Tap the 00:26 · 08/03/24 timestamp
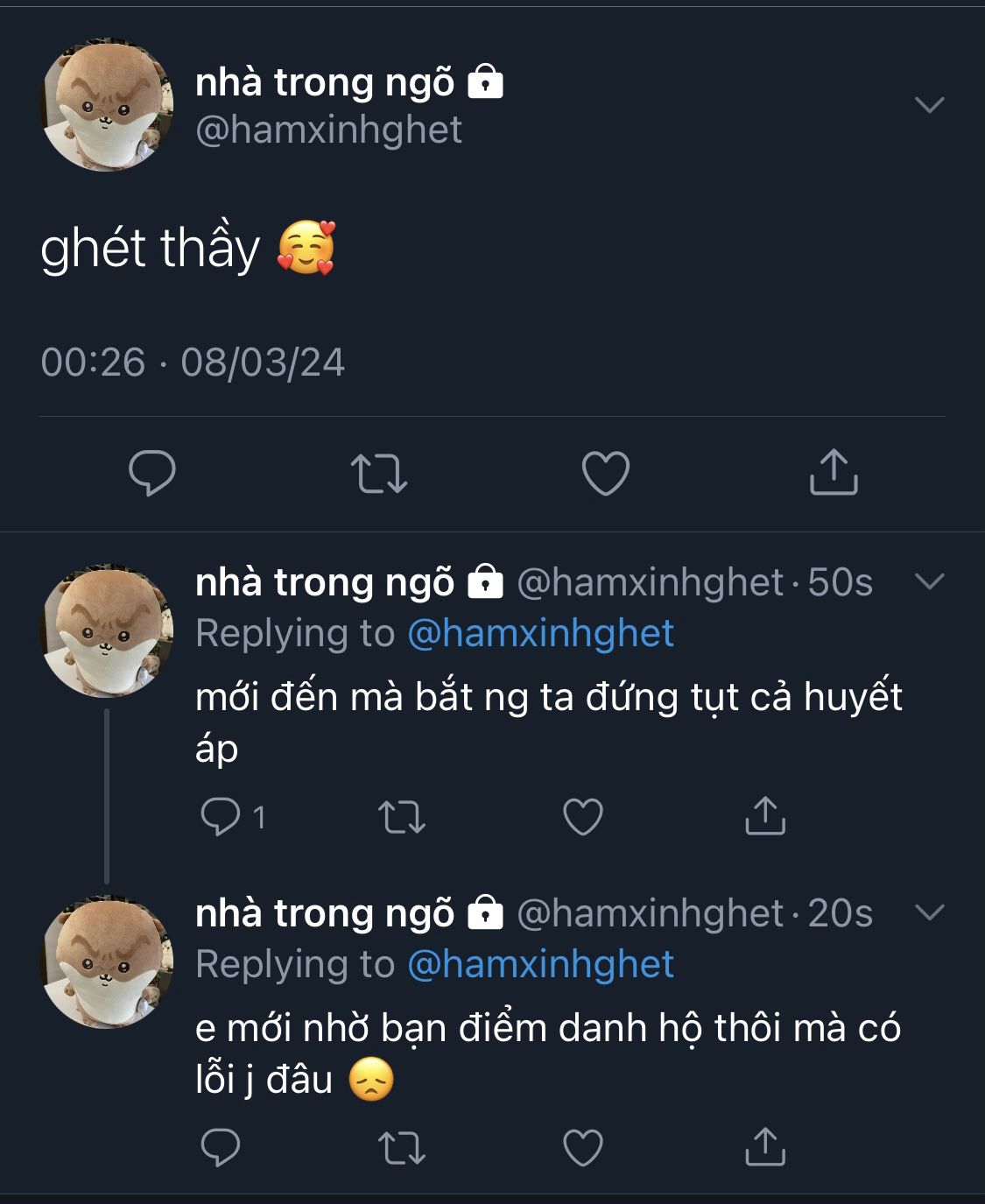985x1204 pixels. 193,363
